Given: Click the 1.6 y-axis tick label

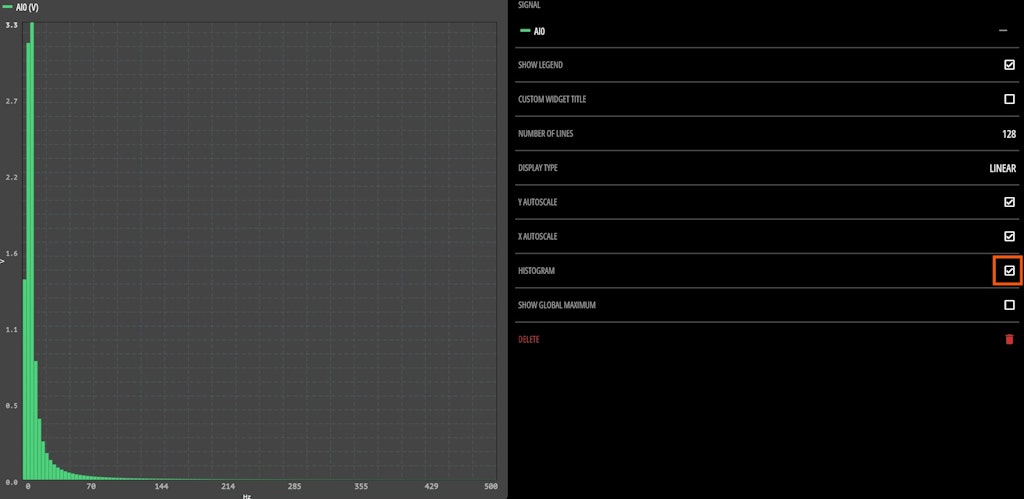Looking at the screenshot, I should pyautogui.click(x=11, y=253).
